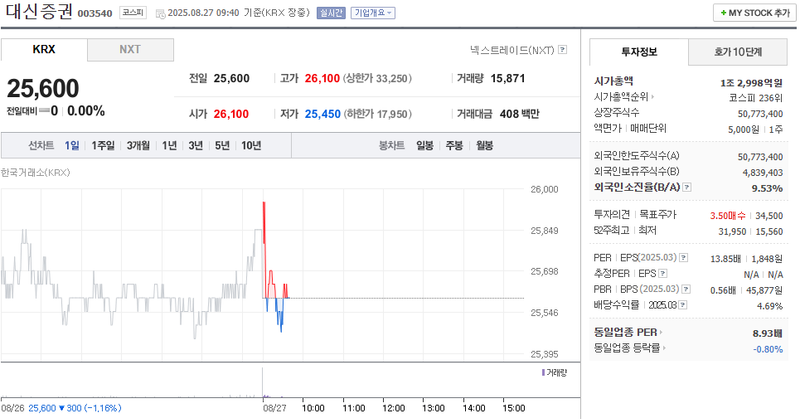Click help icon beside 배당수익률 2025.03
Screen dimensions: 800x419
(x=683, y=305)
